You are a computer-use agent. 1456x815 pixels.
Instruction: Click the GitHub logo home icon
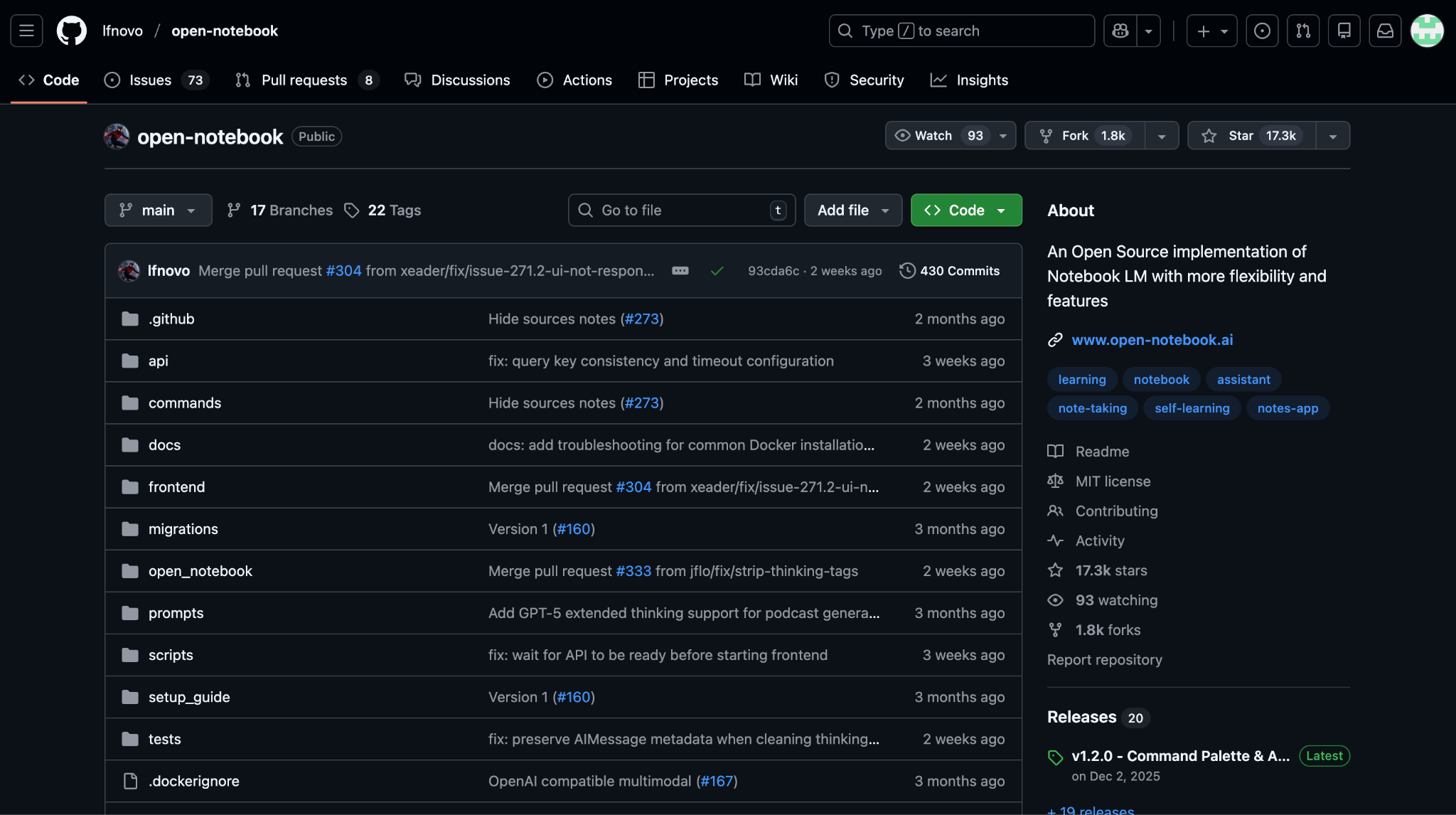[x=71, y=31]
